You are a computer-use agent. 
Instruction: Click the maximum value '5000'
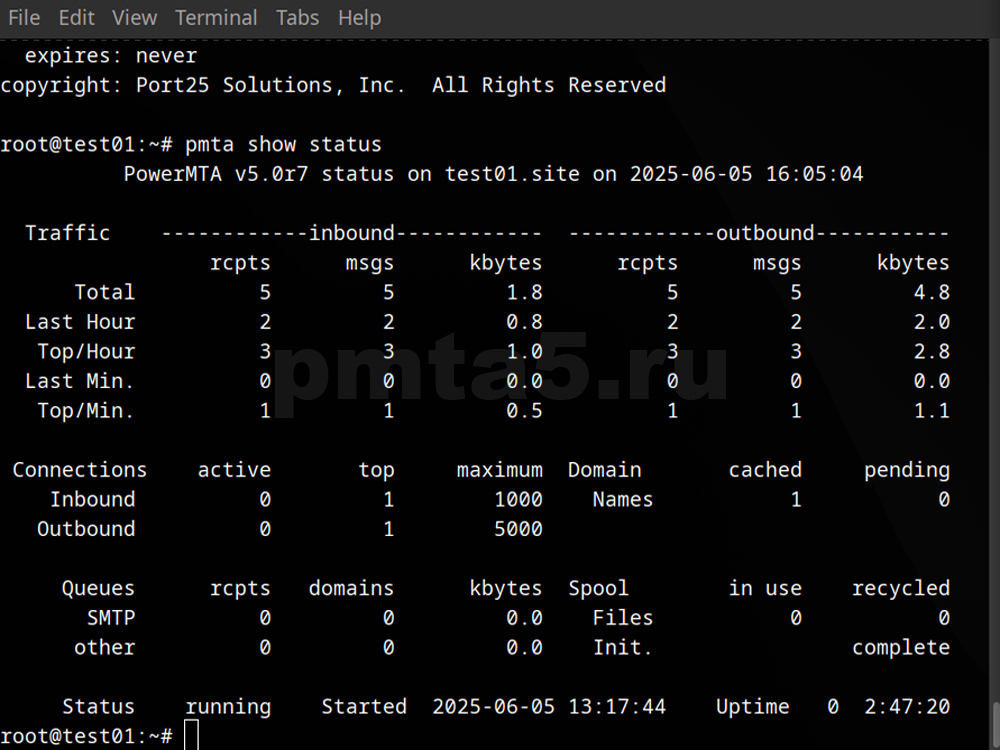coord(518,529)
